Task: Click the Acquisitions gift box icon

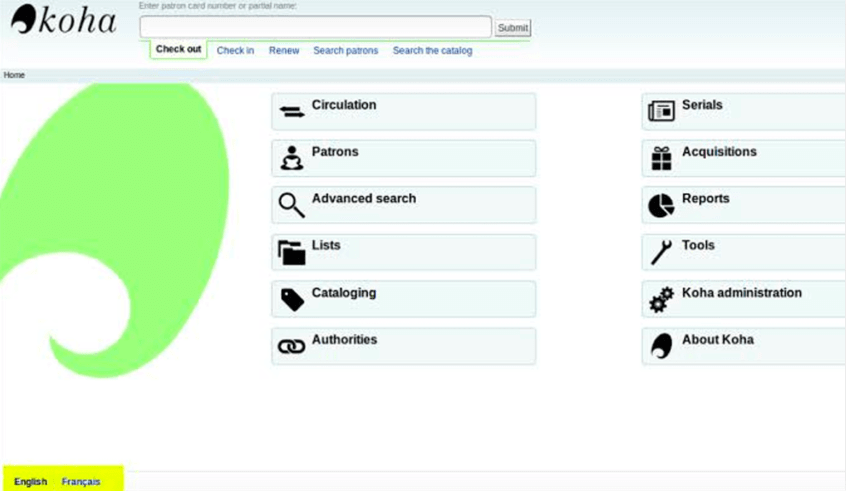Action: 661,158
